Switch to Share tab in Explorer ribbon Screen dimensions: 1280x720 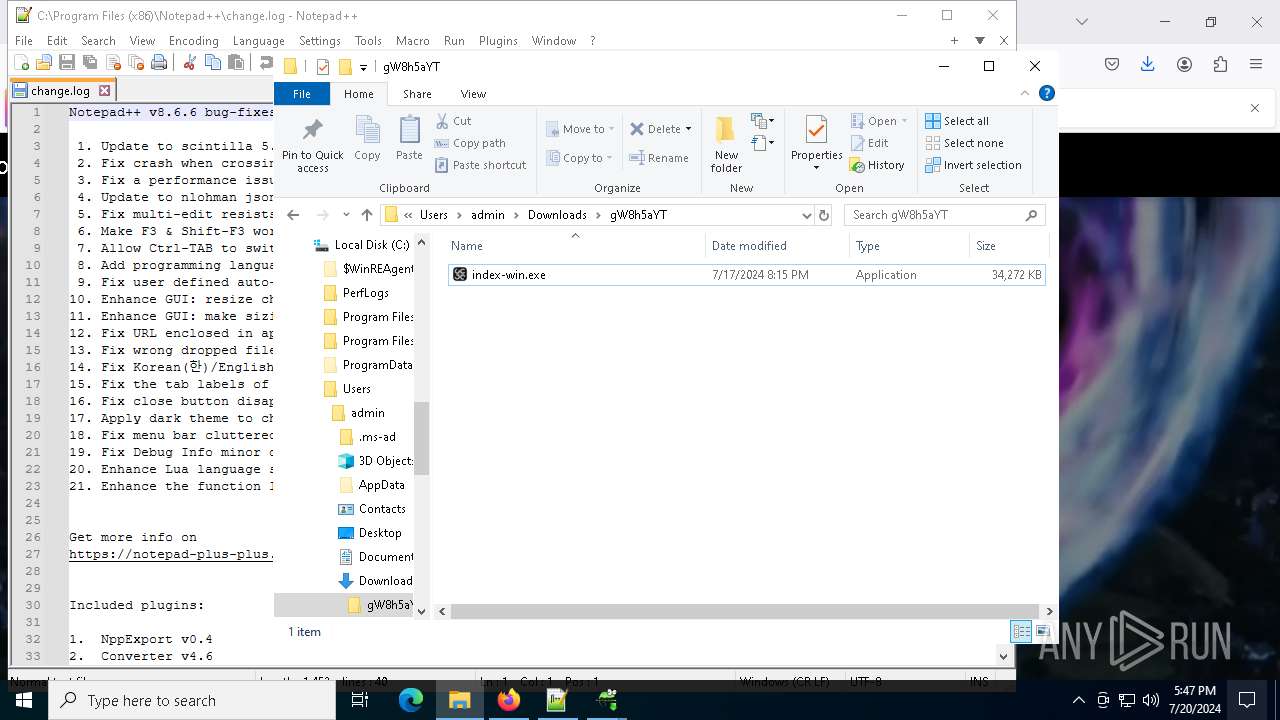point(417,94)
